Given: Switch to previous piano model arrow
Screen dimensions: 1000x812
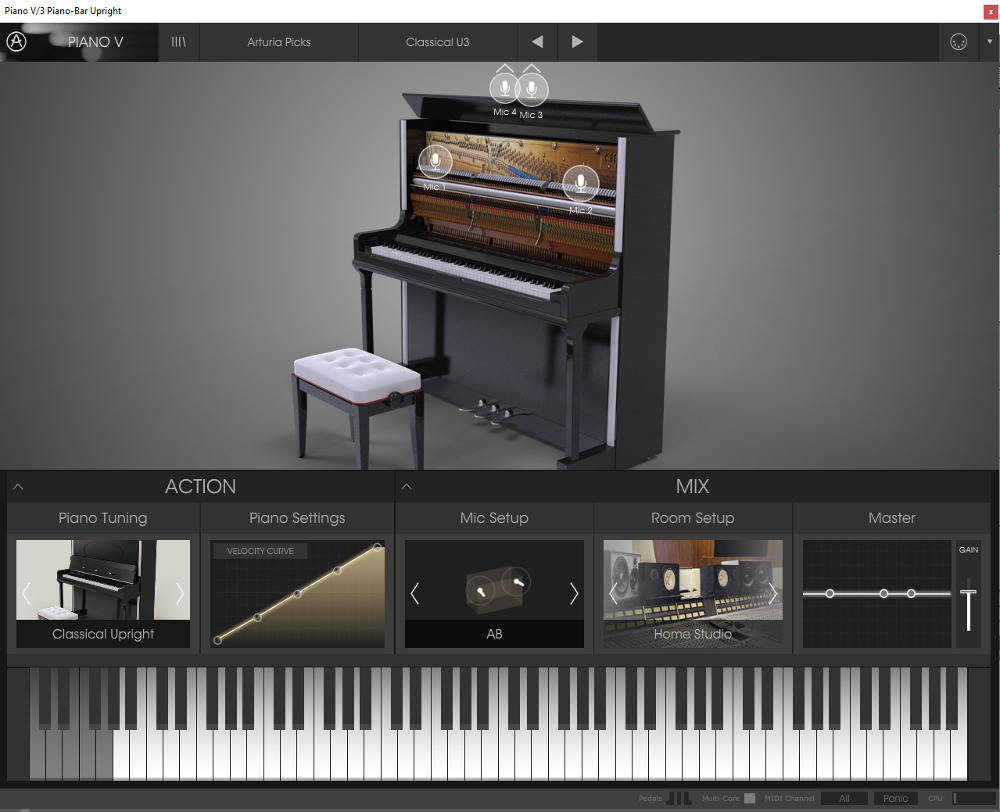Looking at the screenshot, I should click(x=26, y=593).
